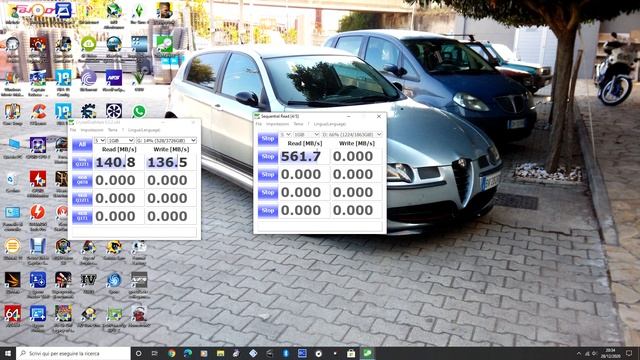Image resolution: width=640 pixels, height=360 pixels.
Task: Open Impostazioni menu in Sequential Read window
Action: (278, 124)
